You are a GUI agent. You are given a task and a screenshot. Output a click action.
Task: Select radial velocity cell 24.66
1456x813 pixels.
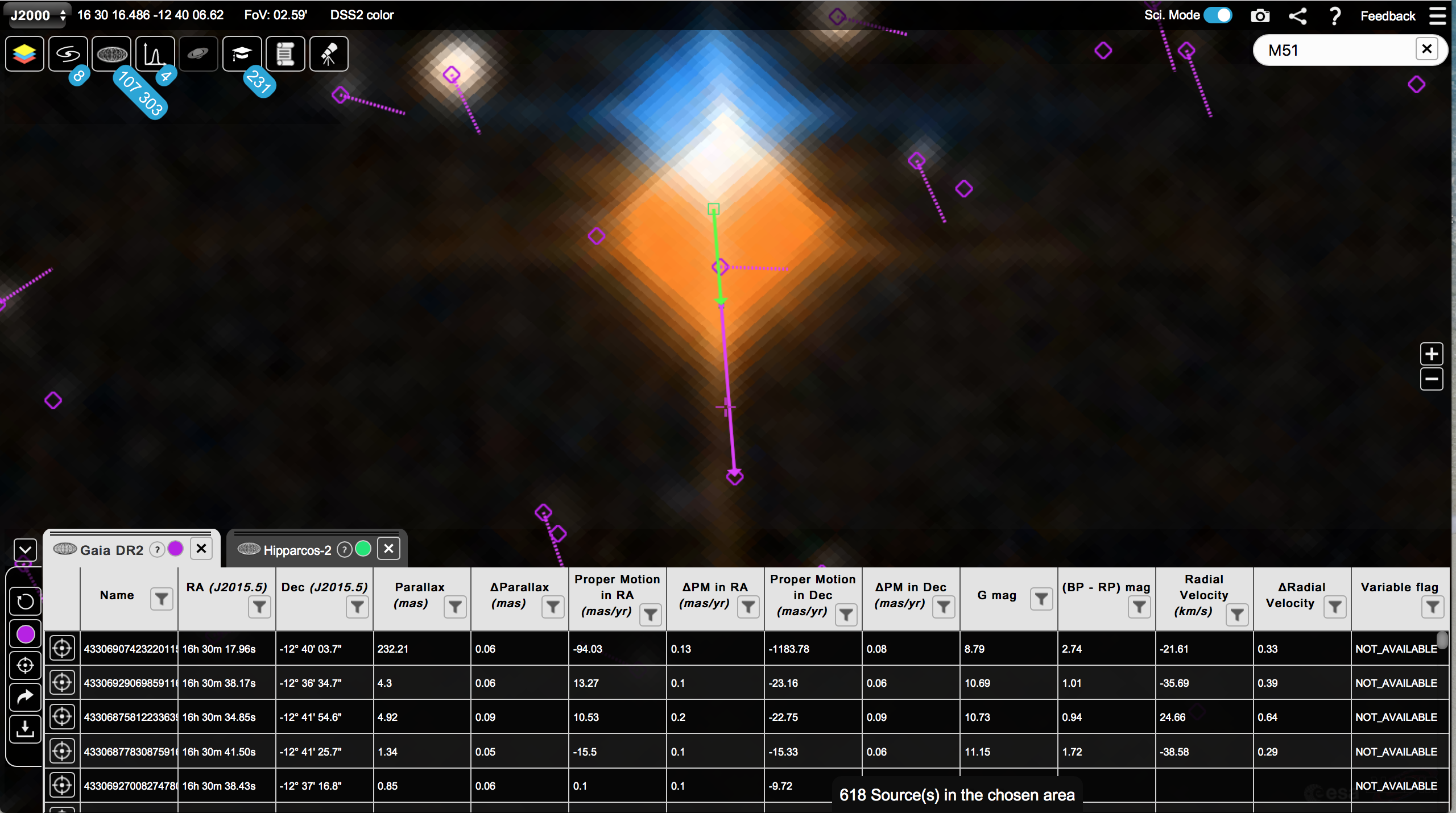(x=1205, y=717)
